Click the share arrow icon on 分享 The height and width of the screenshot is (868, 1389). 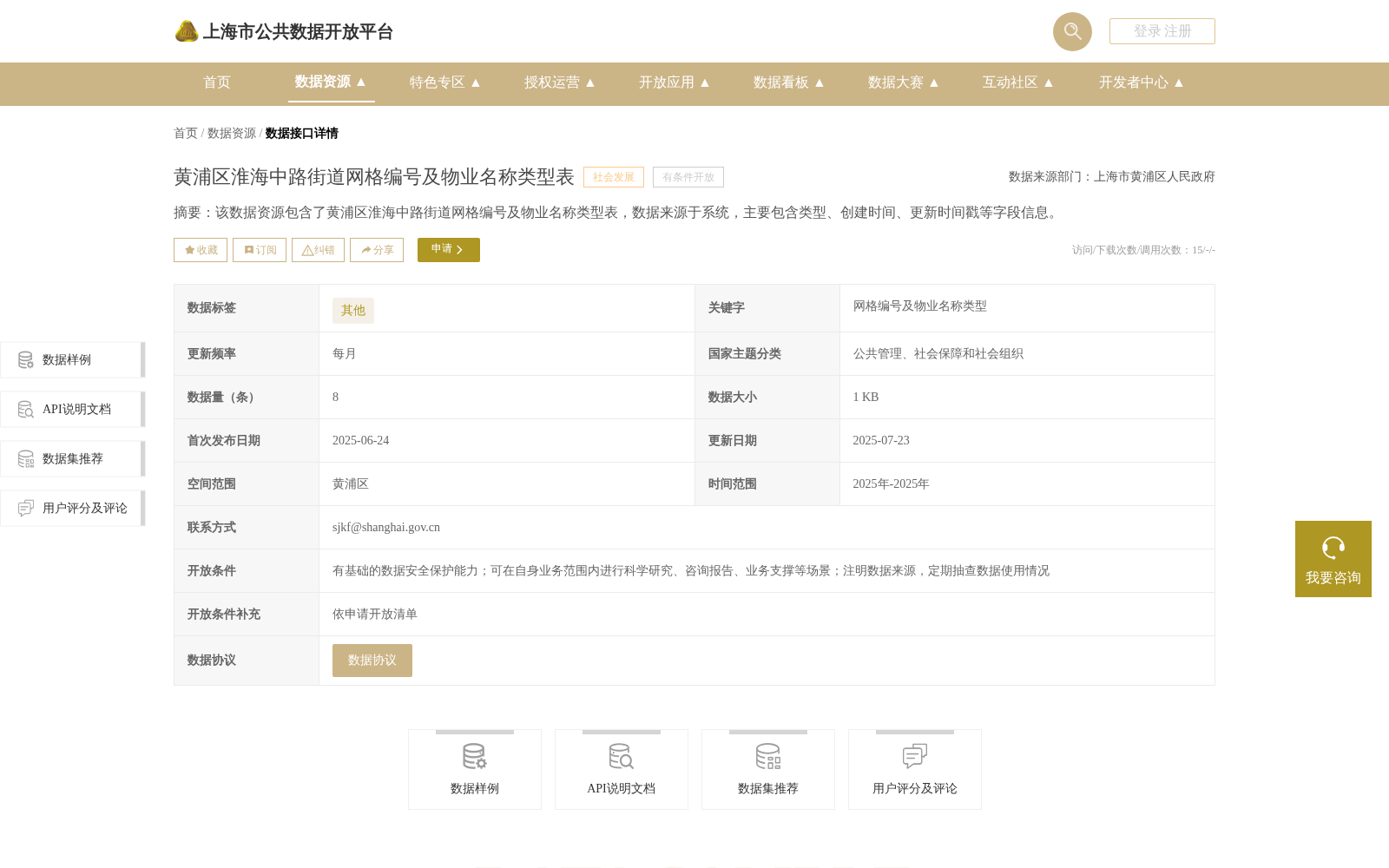pyautogui.click(x=366, y=250)
